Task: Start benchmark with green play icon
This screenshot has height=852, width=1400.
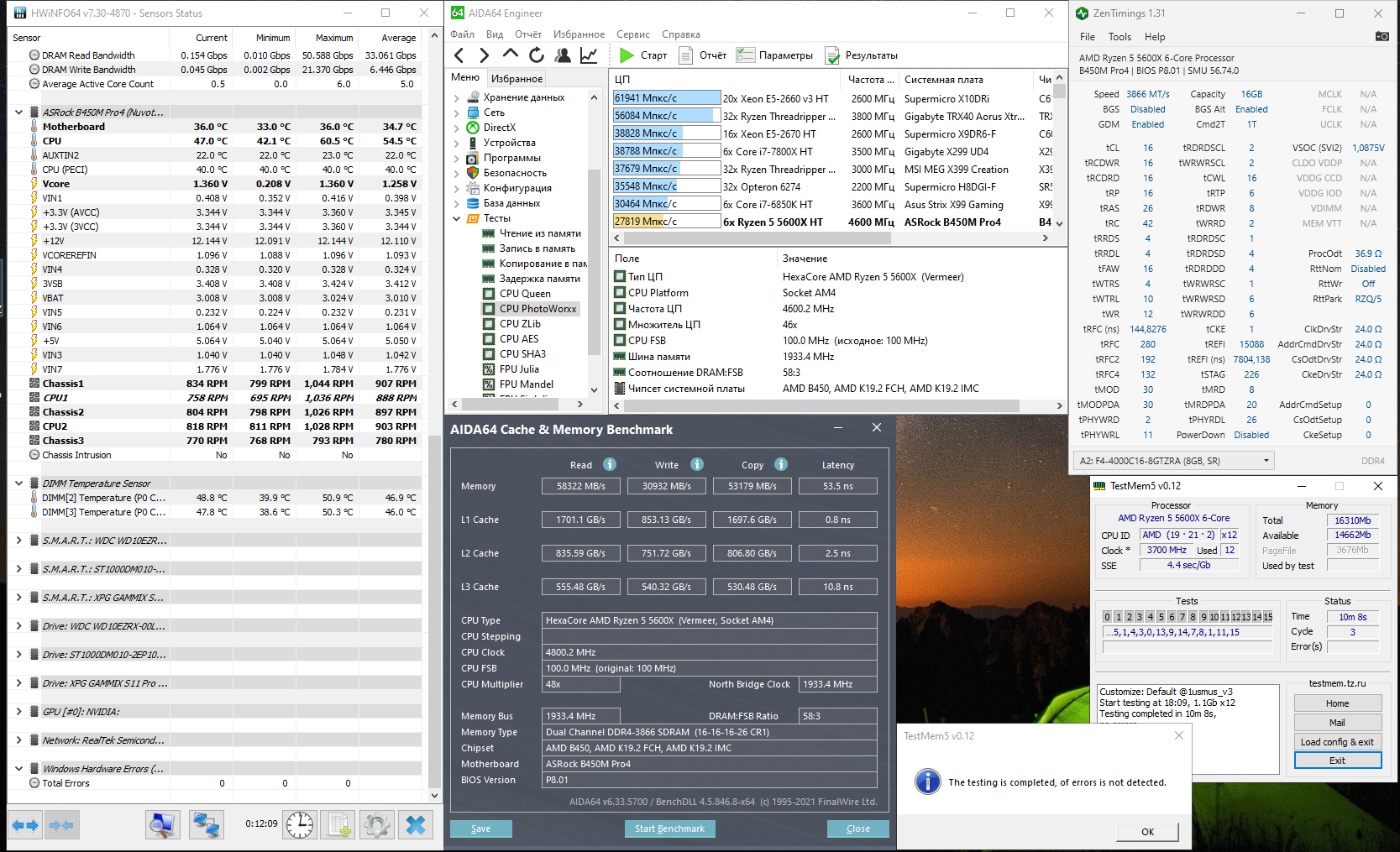Action: (627, 55)
